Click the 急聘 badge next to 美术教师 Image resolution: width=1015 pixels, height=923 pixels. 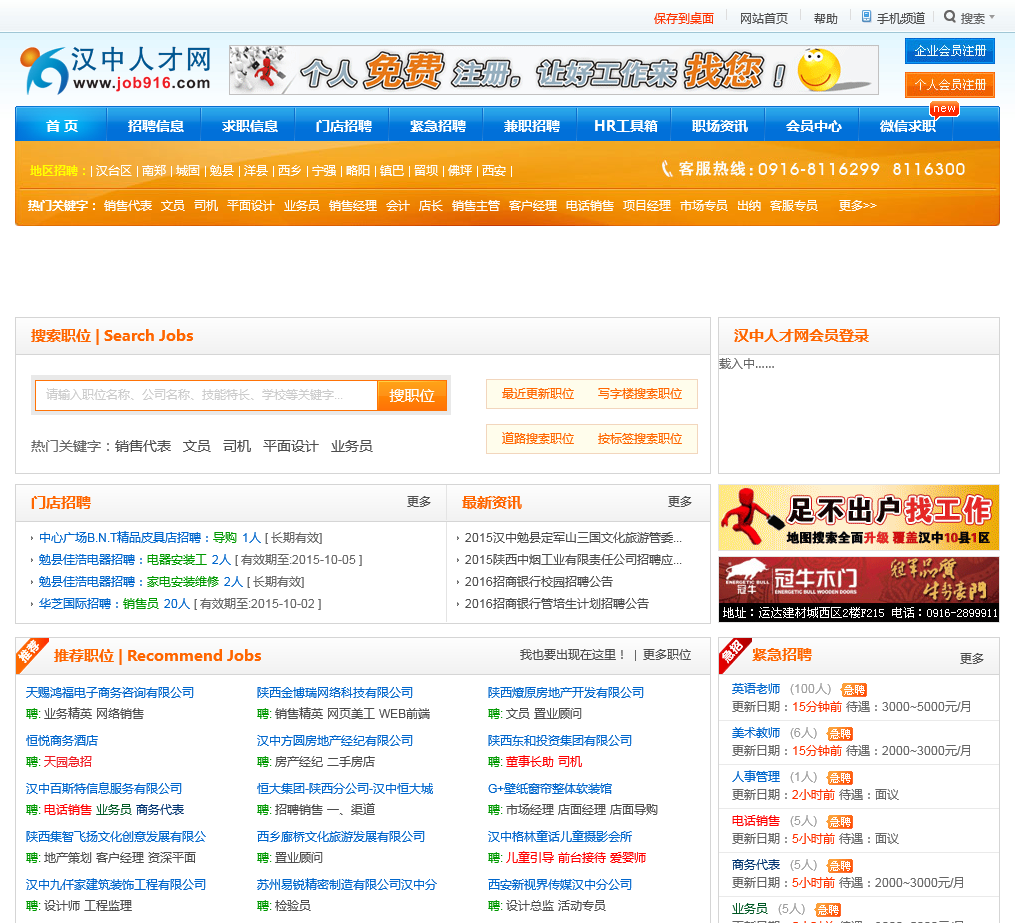click(840, 734)
